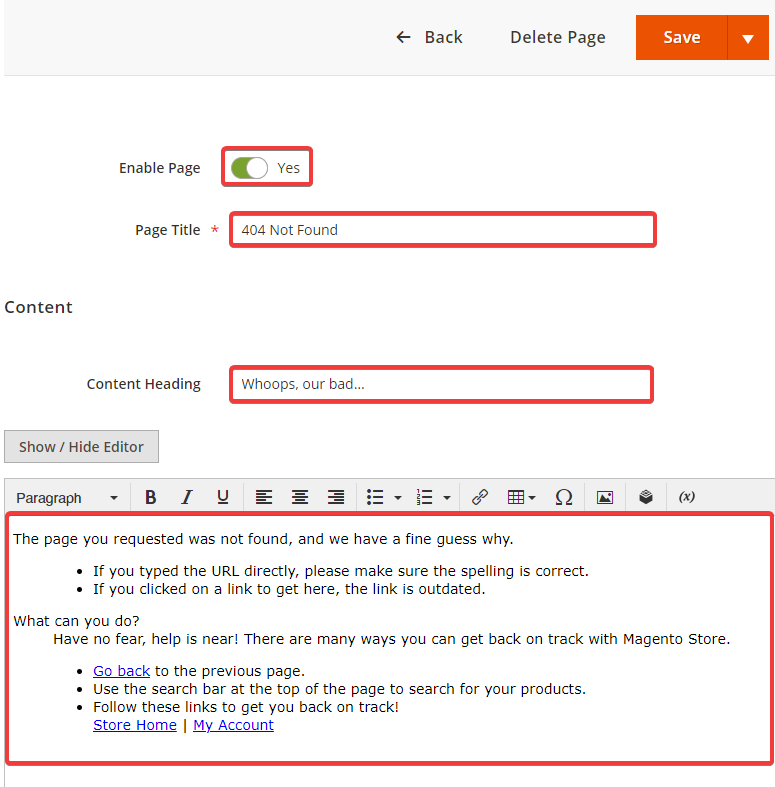Insert special character with omega icon
The height and width of the screenshot is (787, 775).
point(564,497)
